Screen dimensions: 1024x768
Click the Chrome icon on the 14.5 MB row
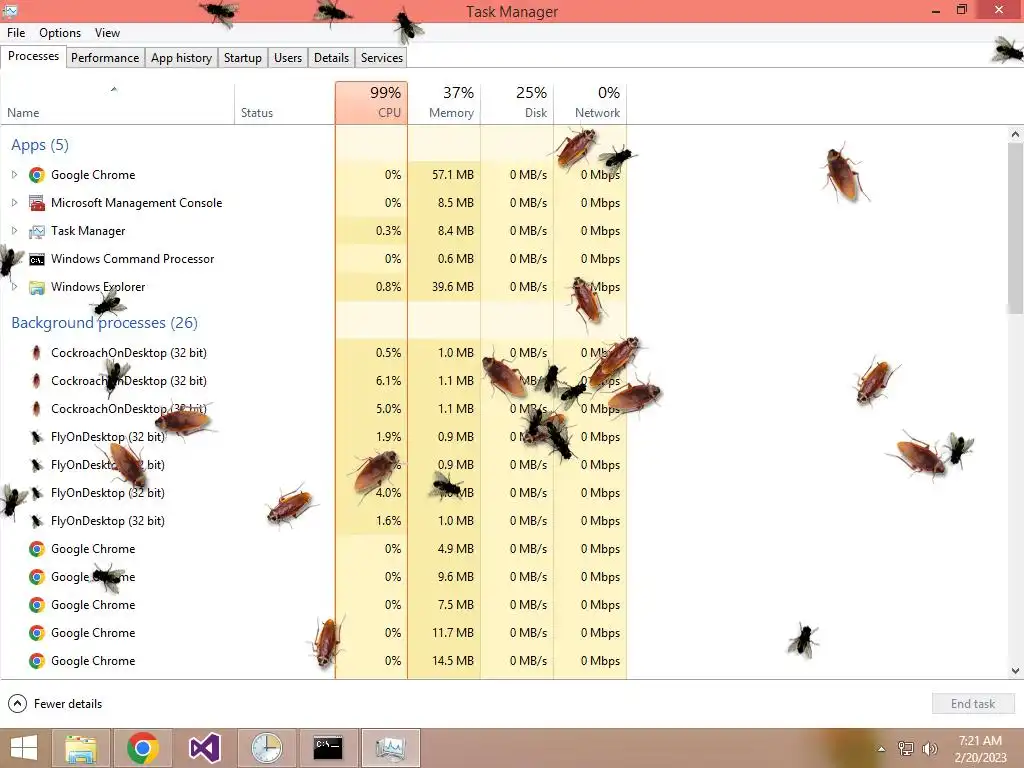(37, 662)
